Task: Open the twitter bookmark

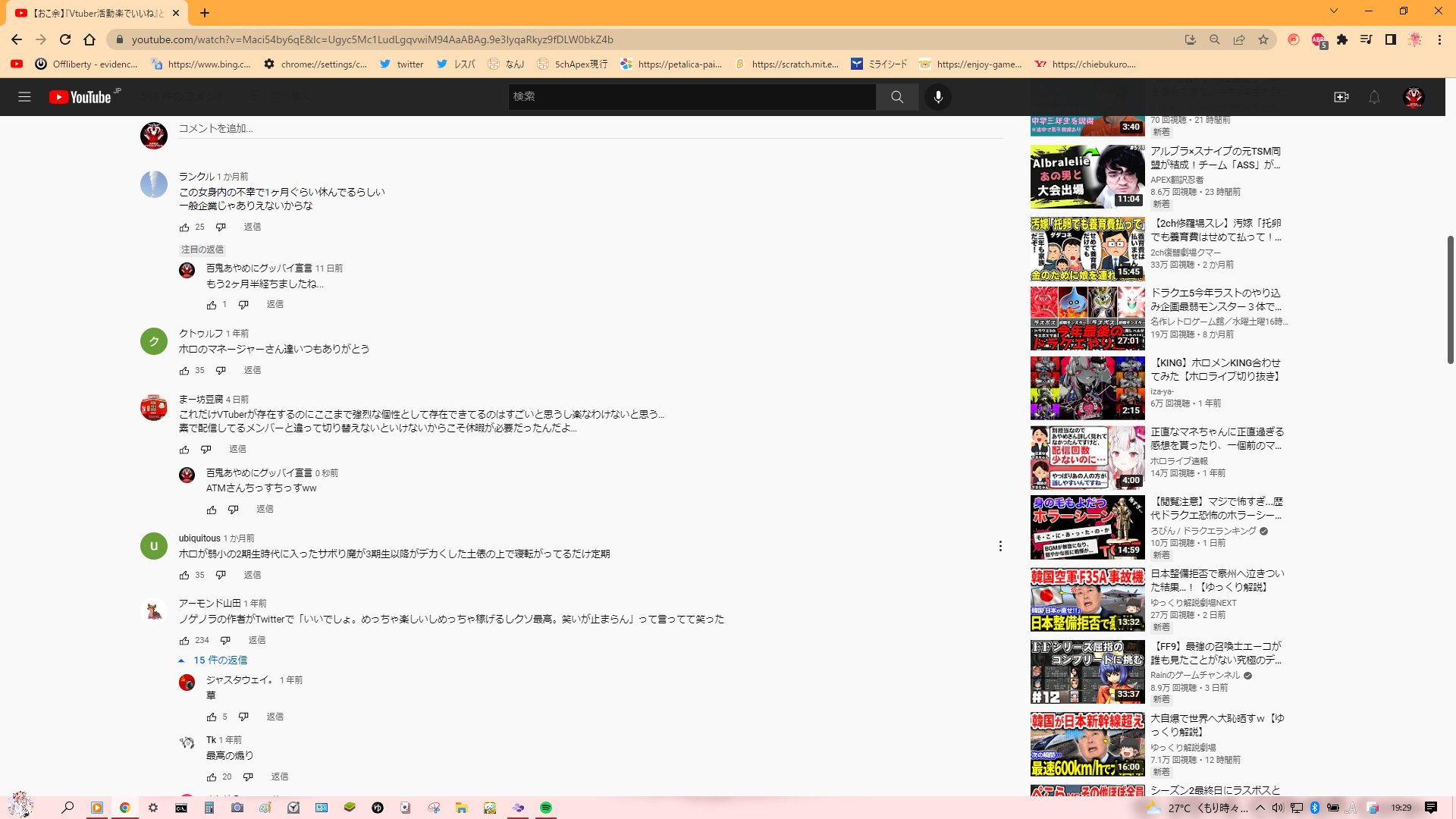Action: click(402, 64)
